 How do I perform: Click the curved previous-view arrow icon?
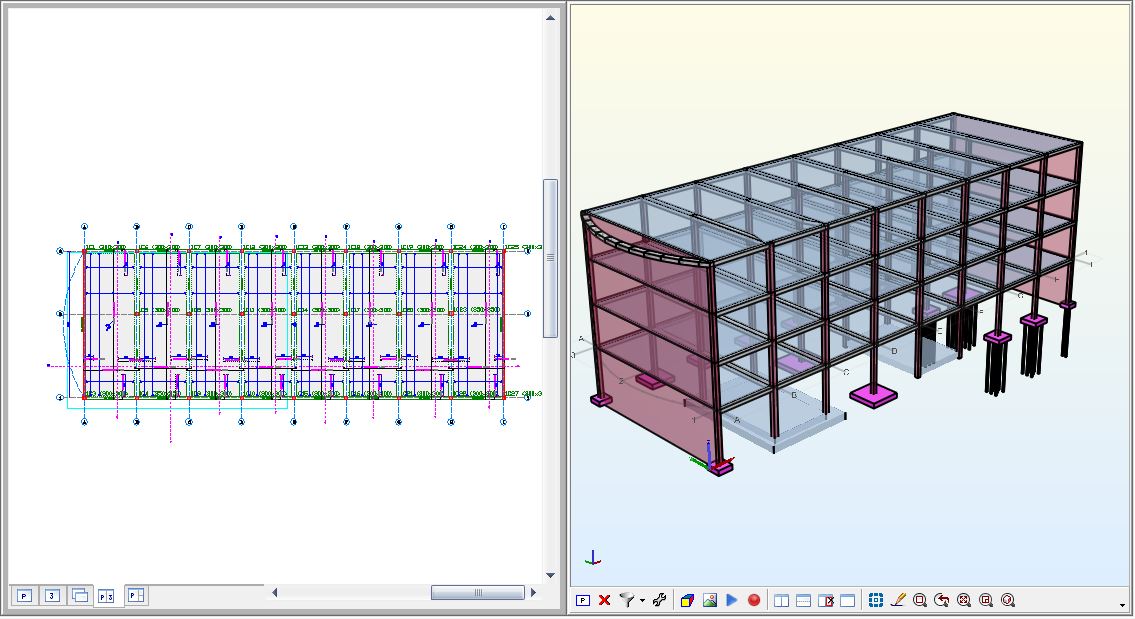[x=943, y=600]
